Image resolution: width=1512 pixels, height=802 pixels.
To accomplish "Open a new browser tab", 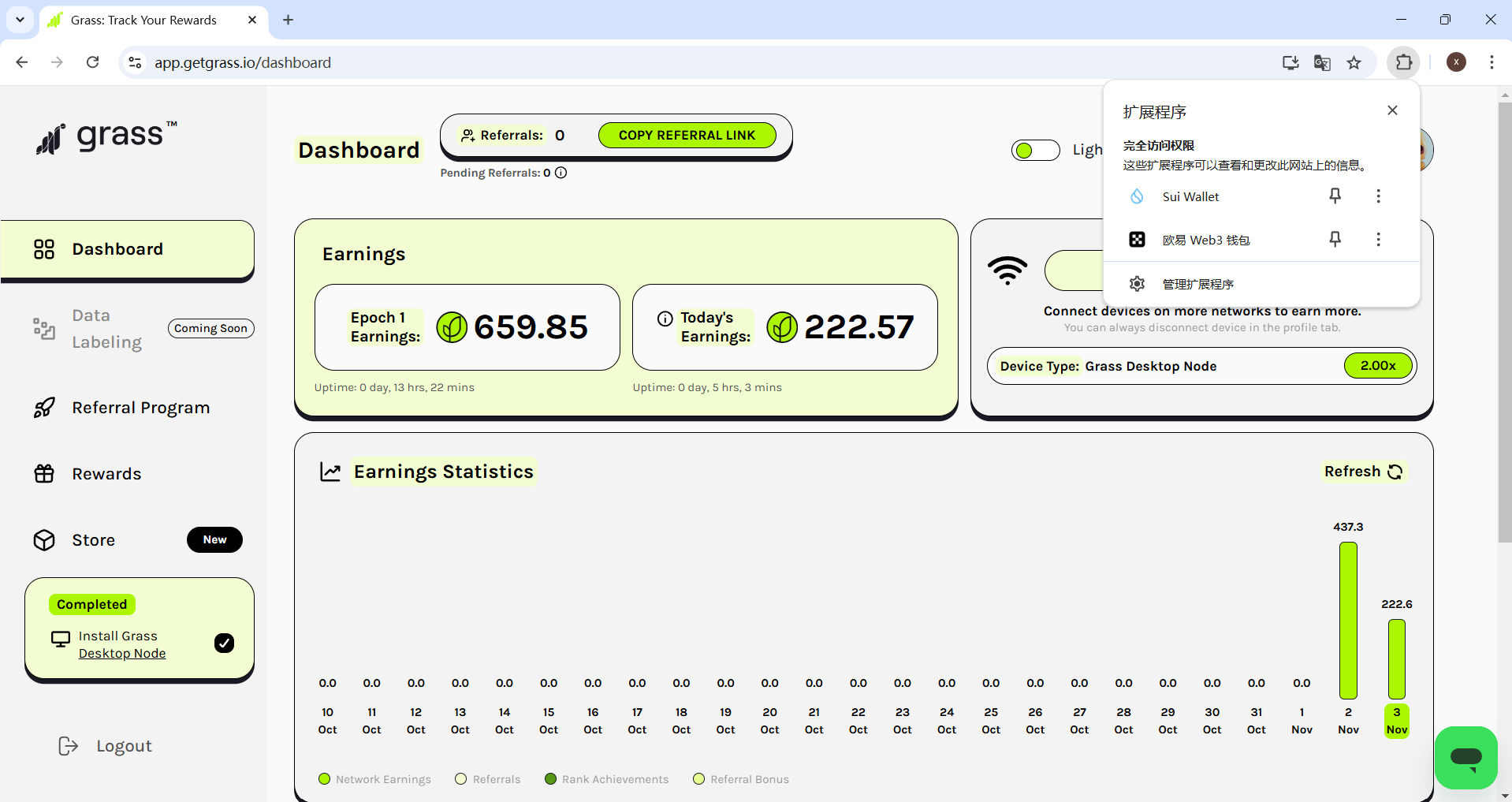I will coord(289,20).
